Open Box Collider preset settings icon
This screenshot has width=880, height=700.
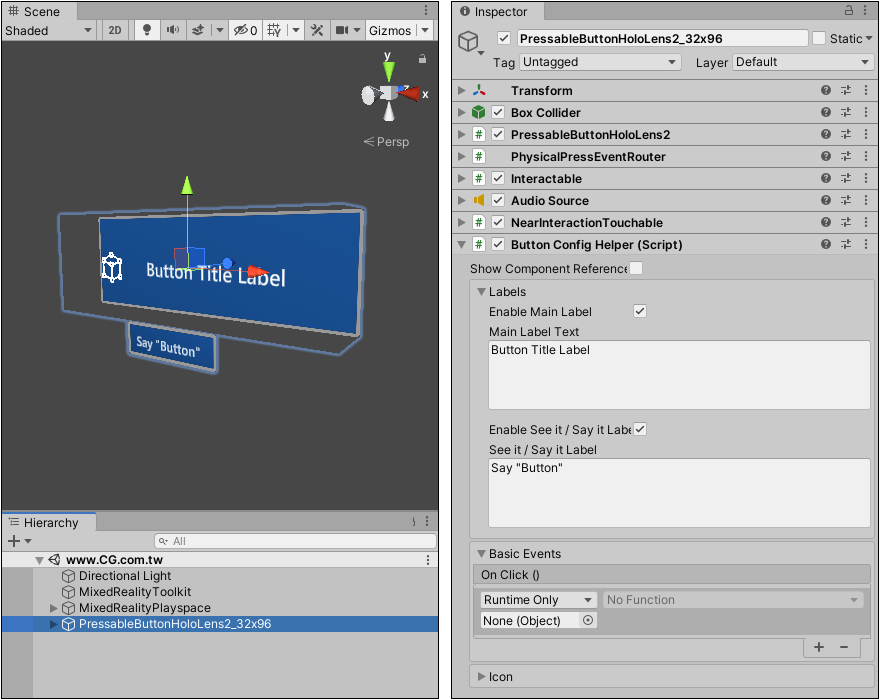(846, 113)
